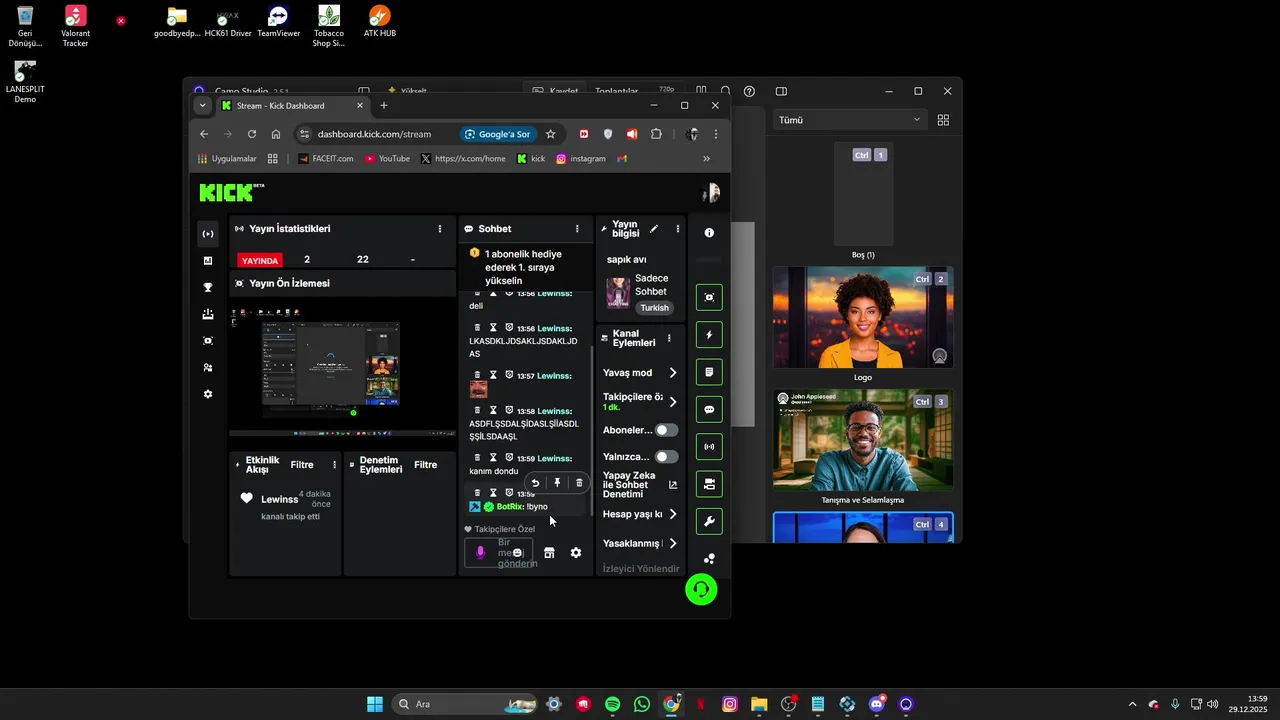Click the Windows Start button
The width and height of the screenshot is (1280, 720).
(x=375, y=704)
